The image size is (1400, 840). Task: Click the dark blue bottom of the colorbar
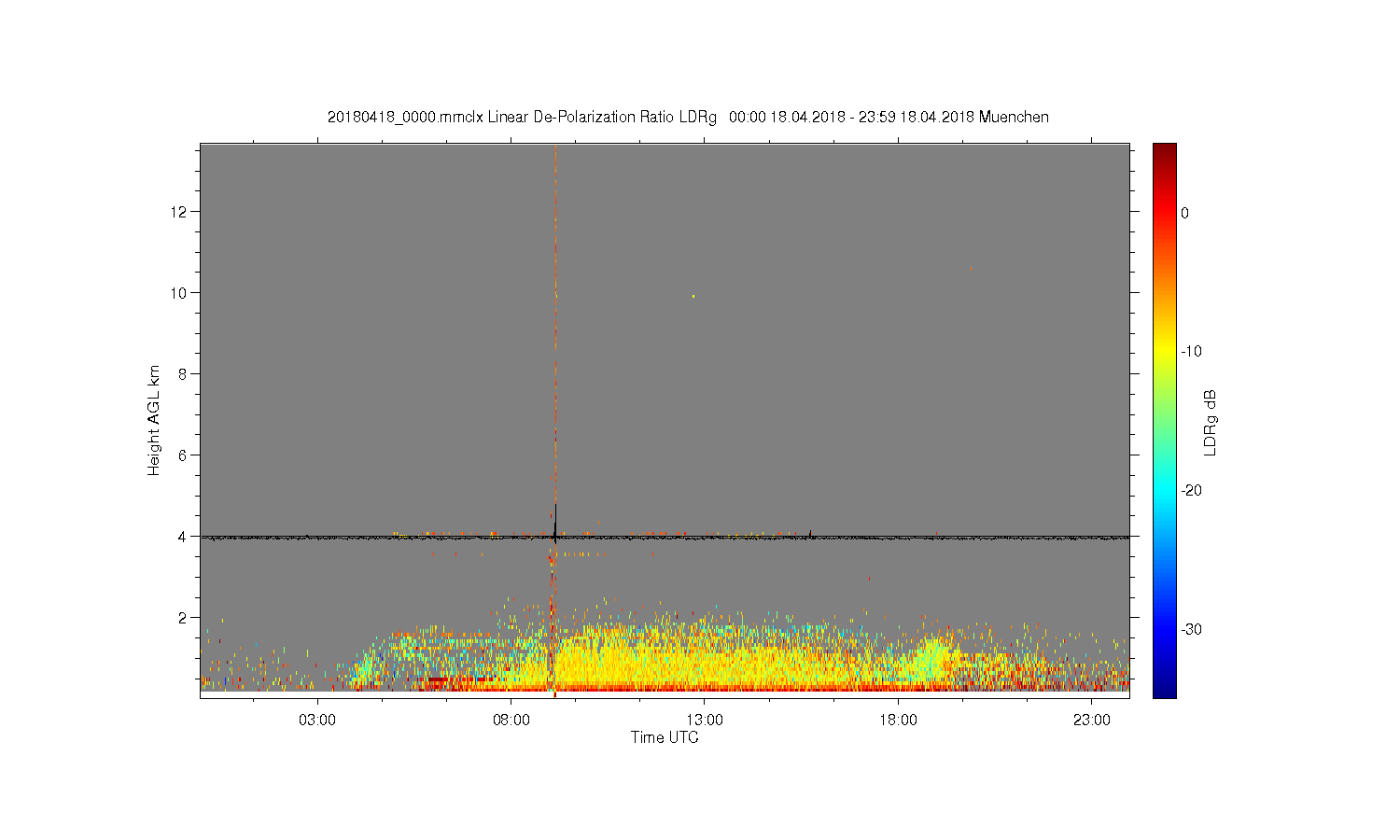click(x=1165, y=689)
